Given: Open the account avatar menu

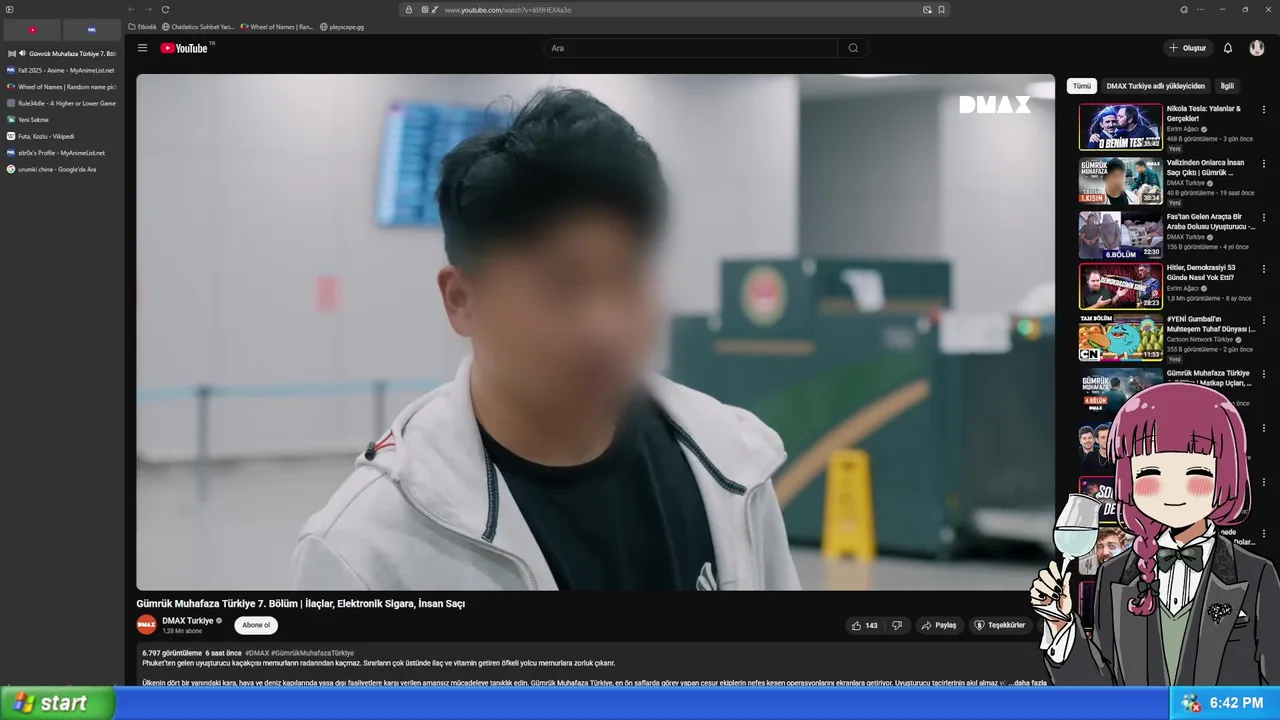Looking at the screenshot, I should [x=1257, y=48].
